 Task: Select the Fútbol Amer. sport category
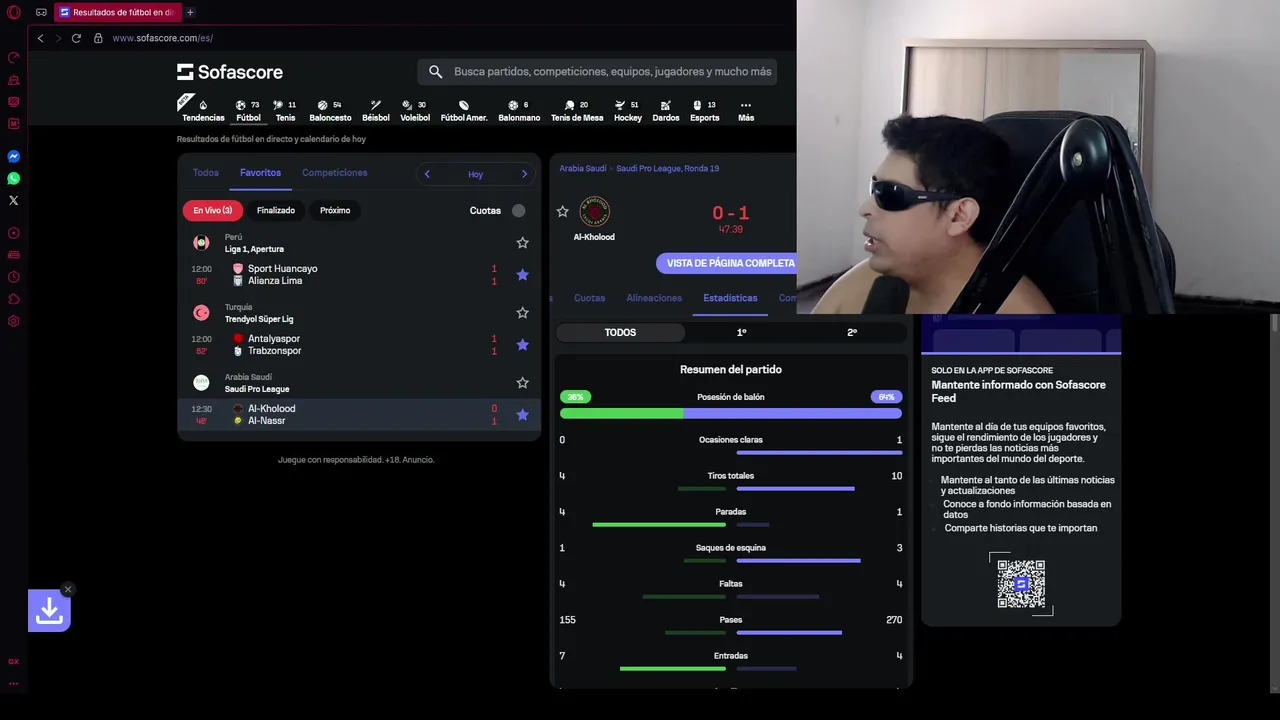464,111
